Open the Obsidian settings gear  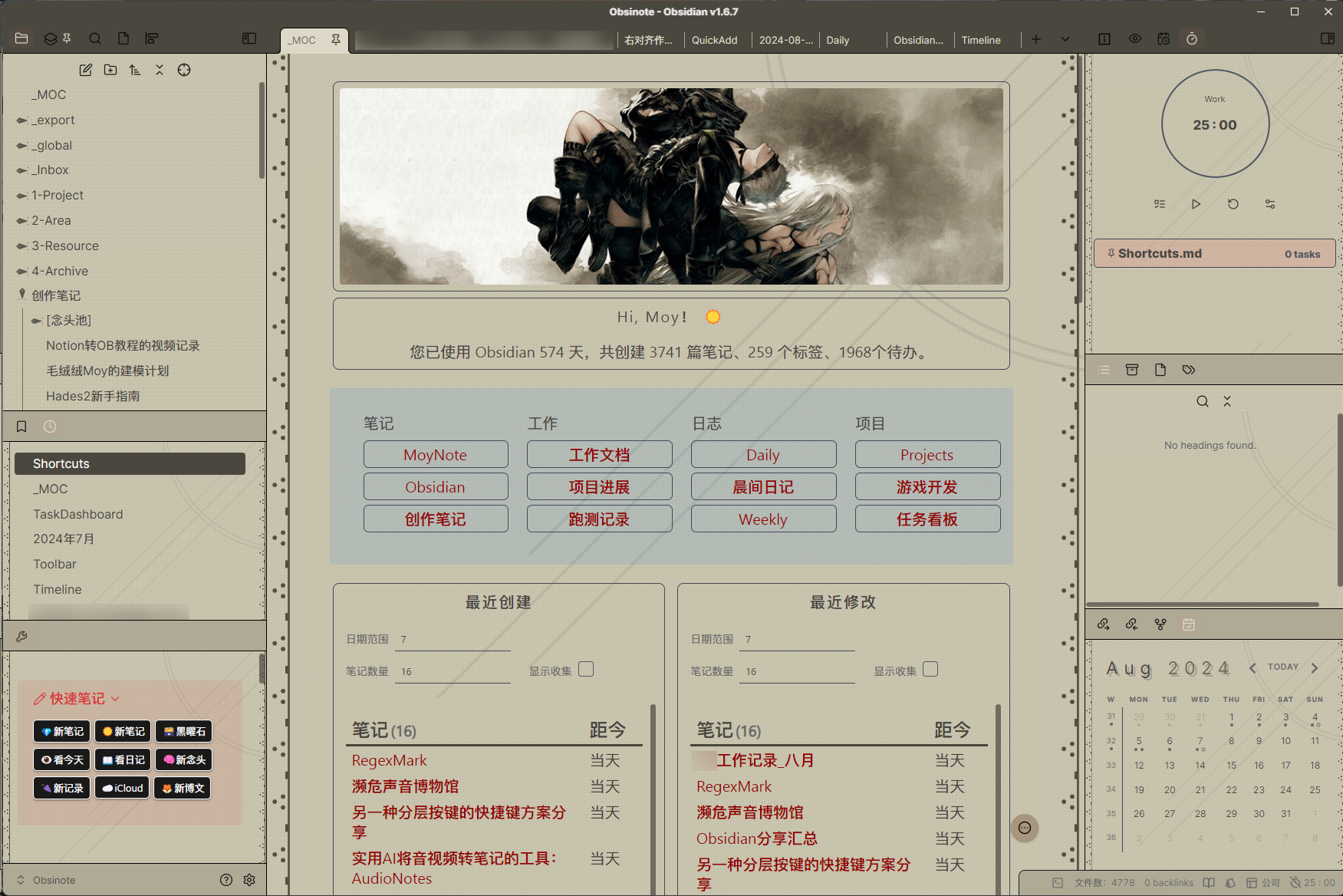[249, 880]
